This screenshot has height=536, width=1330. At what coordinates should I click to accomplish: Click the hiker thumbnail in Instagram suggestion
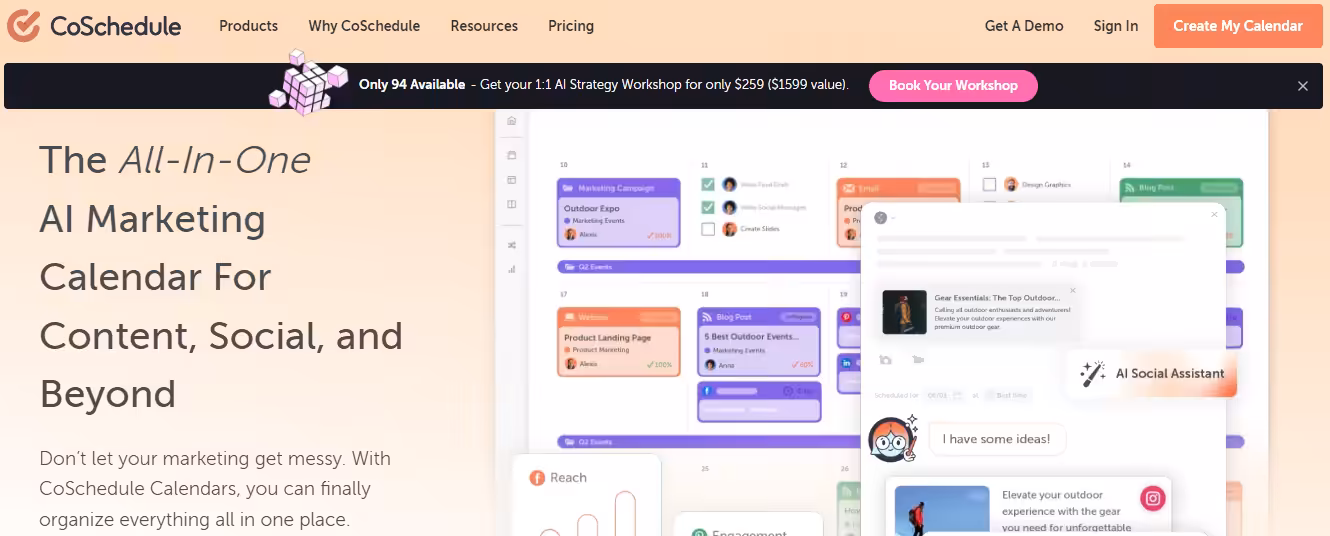(x=942, y=511)
